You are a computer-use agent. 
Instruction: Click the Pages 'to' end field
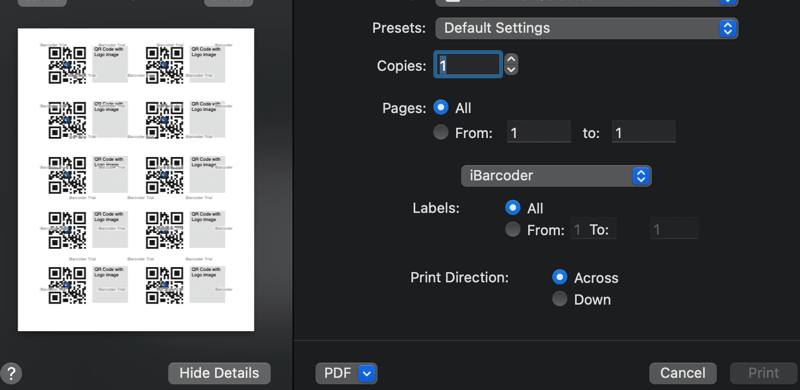[x=643, y=132]
